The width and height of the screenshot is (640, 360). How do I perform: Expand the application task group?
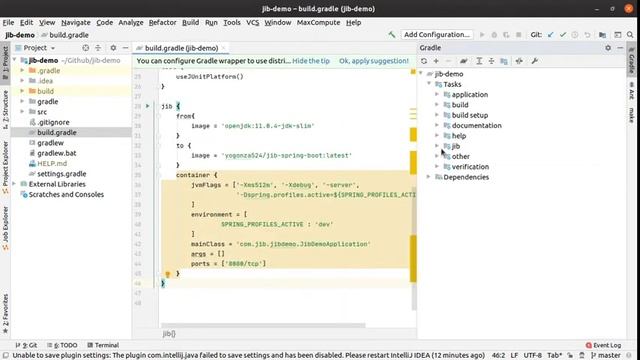pos(437,94)
